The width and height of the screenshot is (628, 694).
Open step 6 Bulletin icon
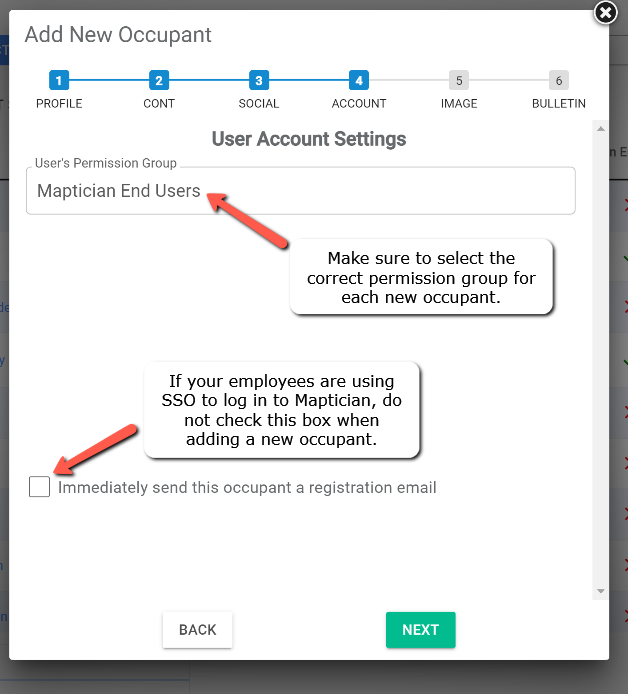tap(559, 81)
